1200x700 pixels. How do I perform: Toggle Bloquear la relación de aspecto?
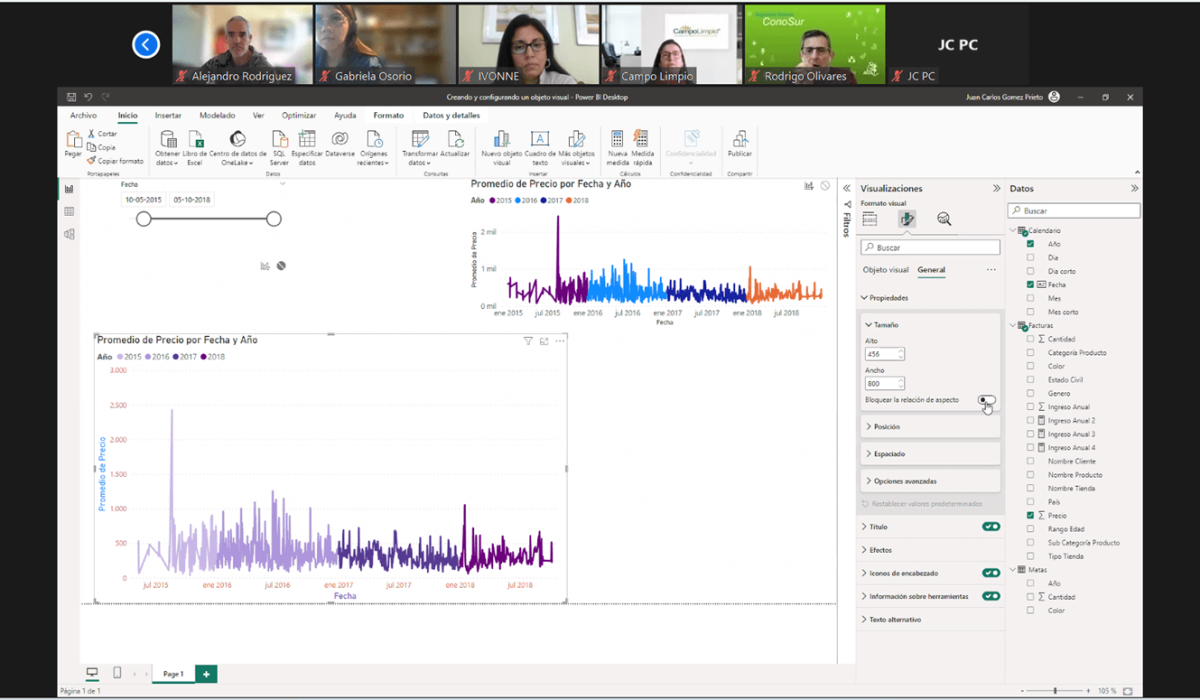(987, 400)
